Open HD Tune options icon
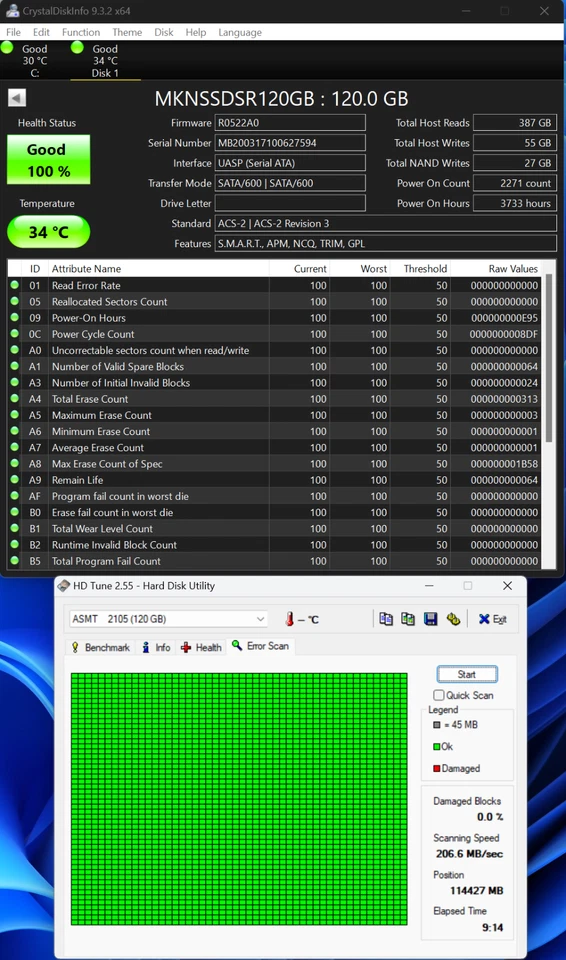566x960 pixels. pos(453,618)
